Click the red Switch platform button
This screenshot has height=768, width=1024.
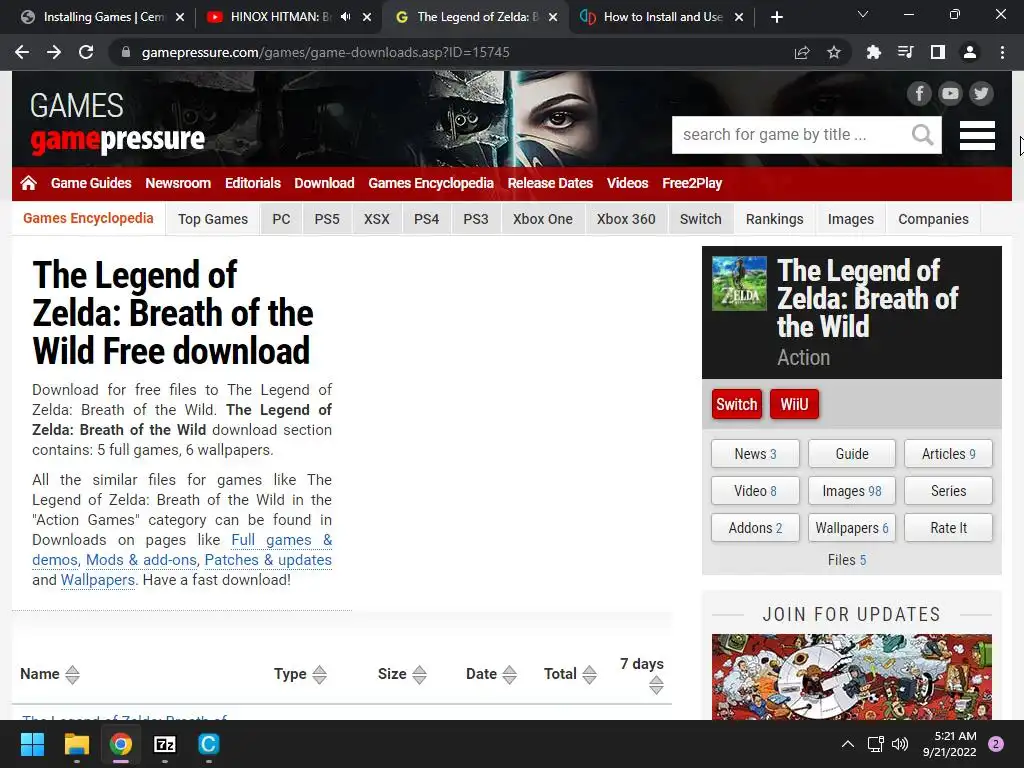tap(737, 404)
